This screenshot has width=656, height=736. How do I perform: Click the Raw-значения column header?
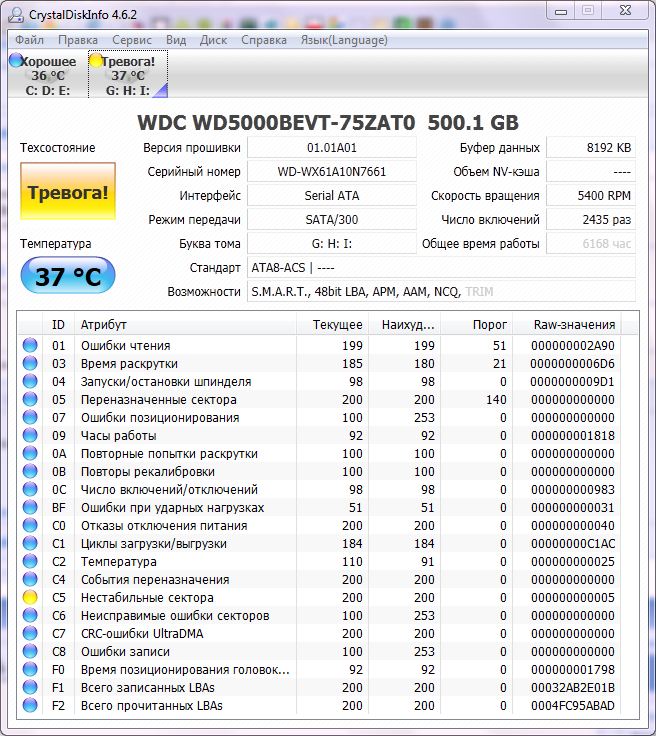click(567, 324)
